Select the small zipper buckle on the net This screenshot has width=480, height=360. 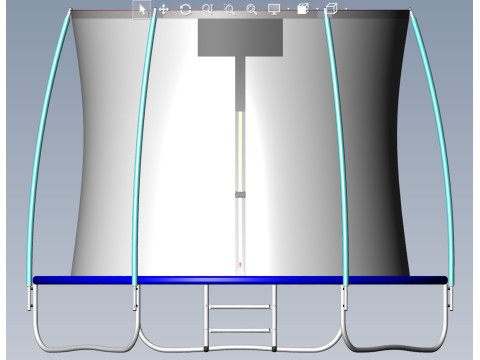(240, 195)
